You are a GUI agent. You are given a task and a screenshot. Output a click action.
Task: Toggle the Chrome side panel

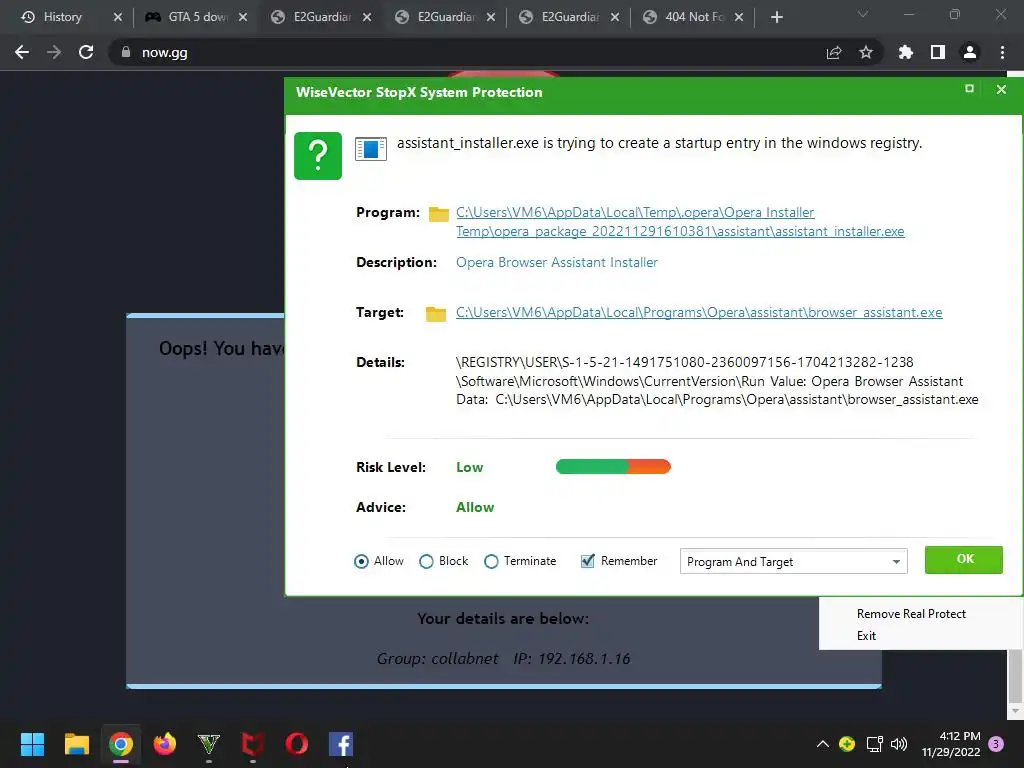(938, 52)
